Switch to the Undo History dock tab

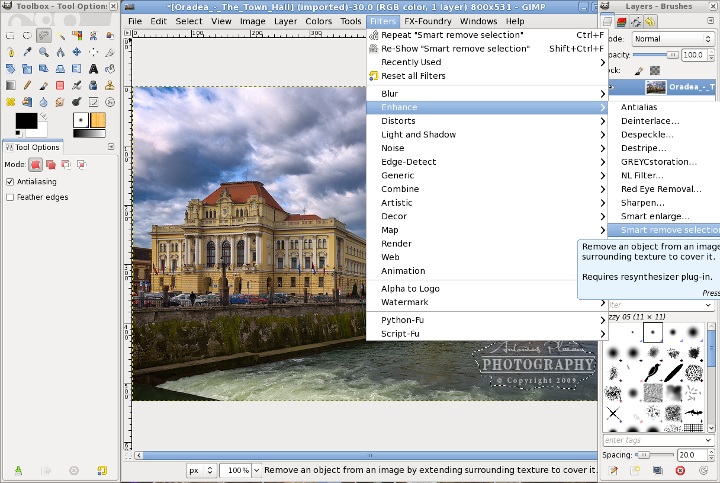[650, 22]
